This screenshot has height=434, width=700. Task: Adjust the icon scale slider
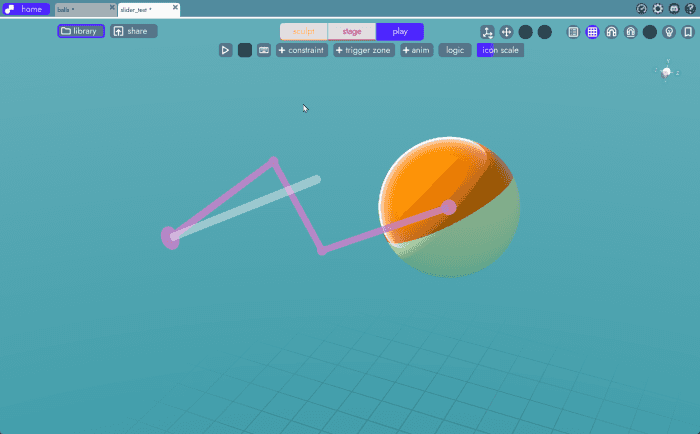500,50
